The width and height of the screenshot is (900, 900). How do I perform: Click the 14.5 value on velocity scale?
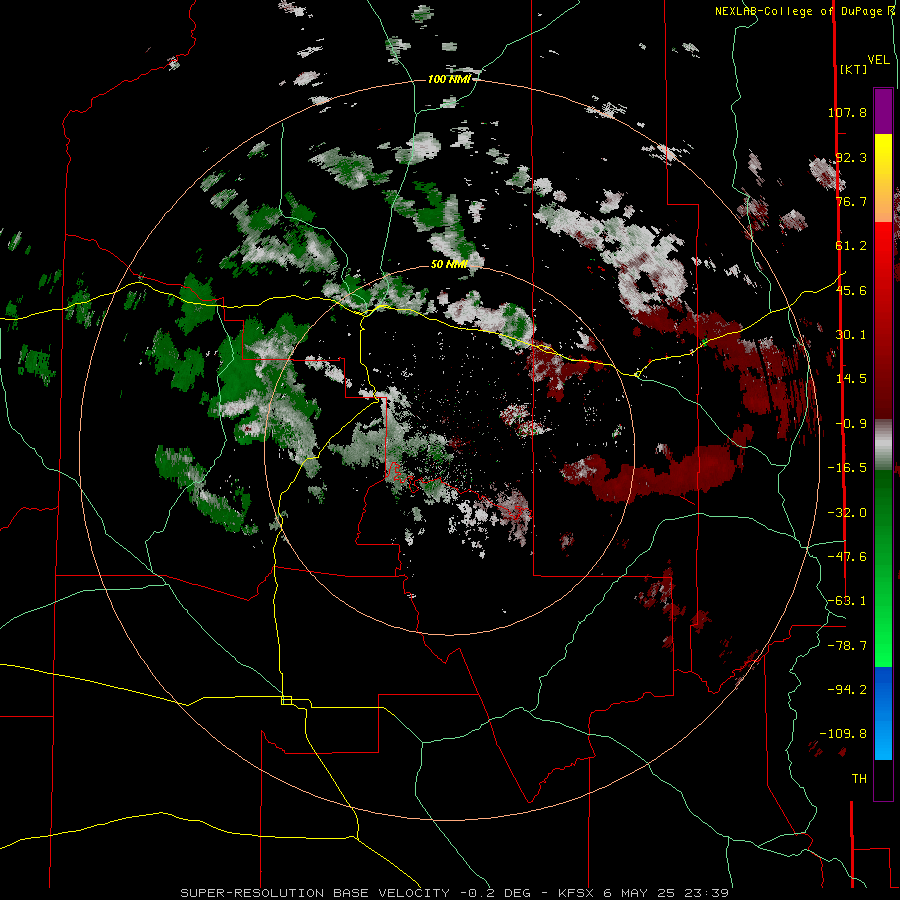pyautogui.click(x=851, y=379)
